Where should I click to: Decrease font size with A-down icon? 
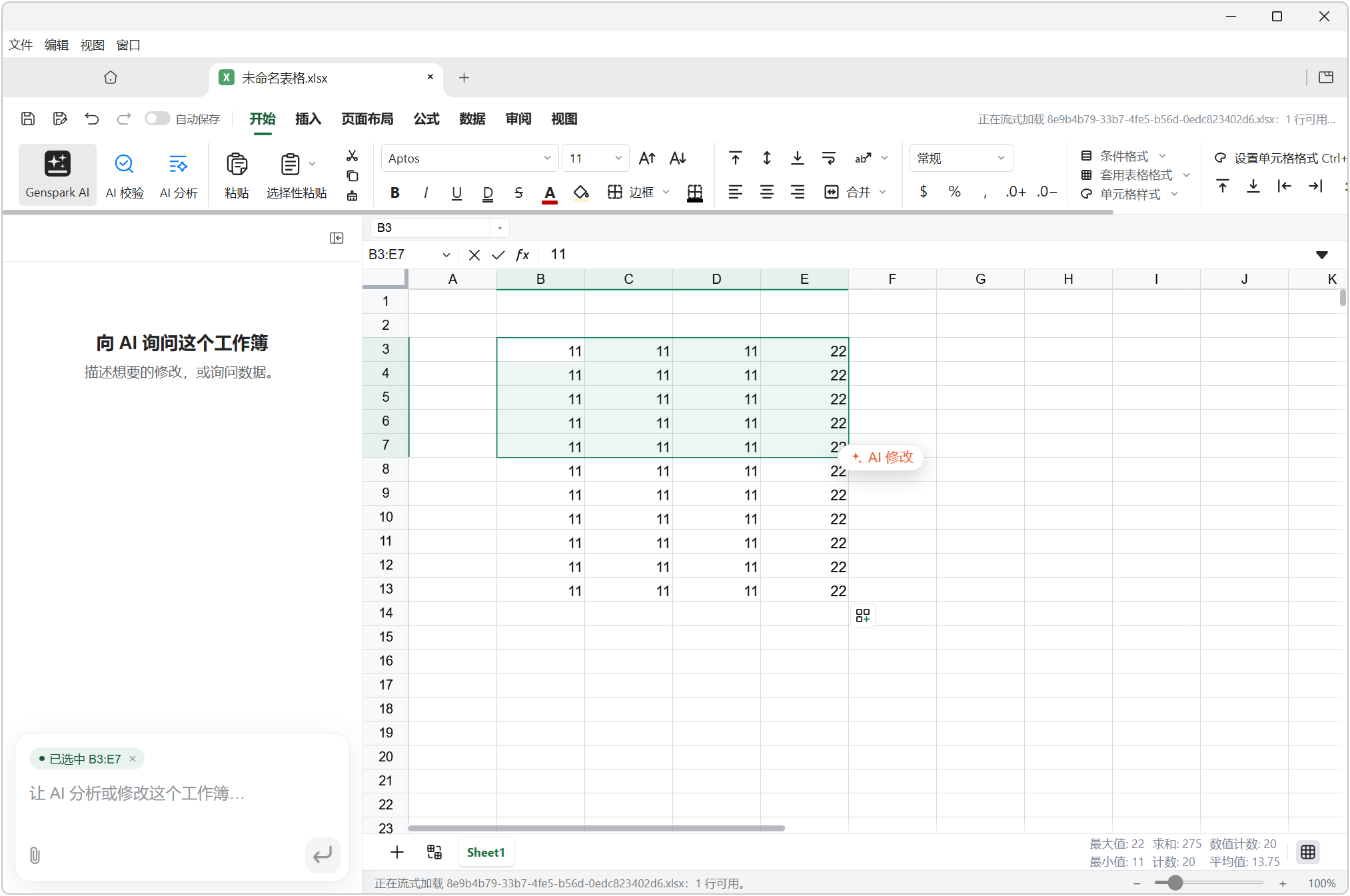pyautogui.click(x=678, y=158)
